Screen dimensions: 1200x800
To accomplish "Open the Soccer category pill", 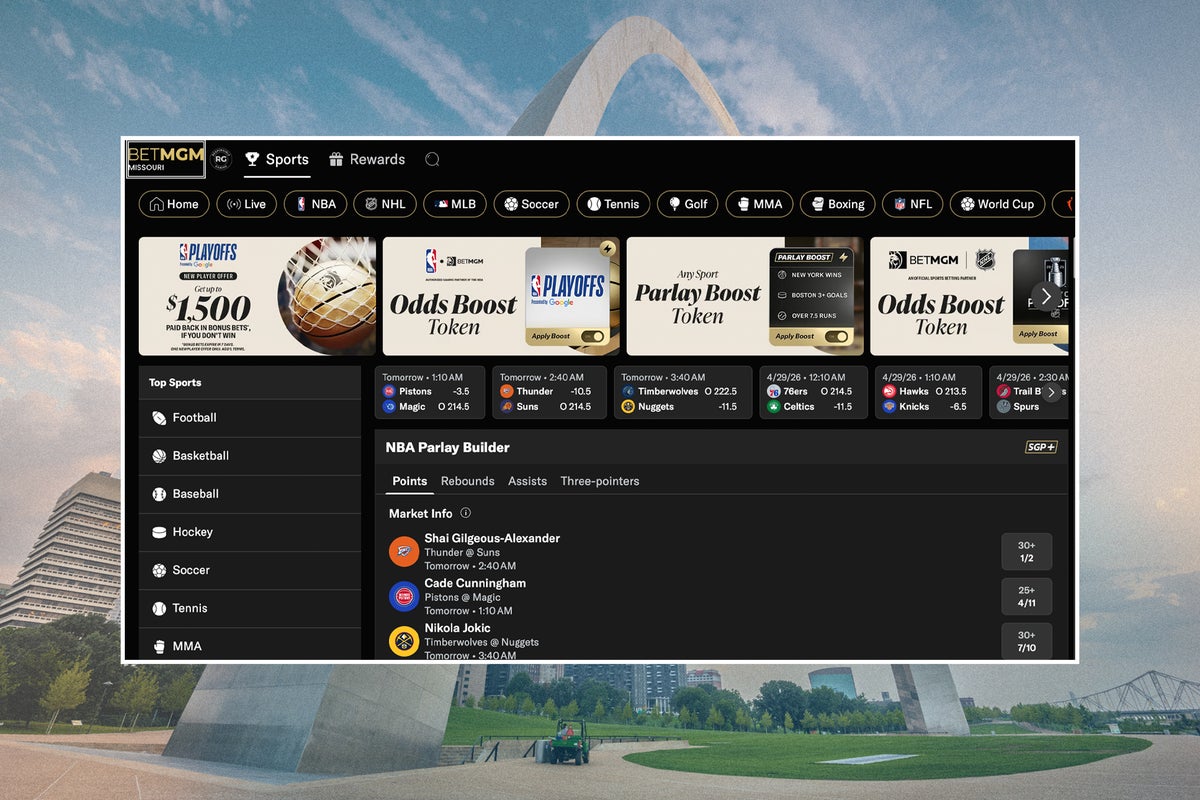I will (x=531, y=204).
